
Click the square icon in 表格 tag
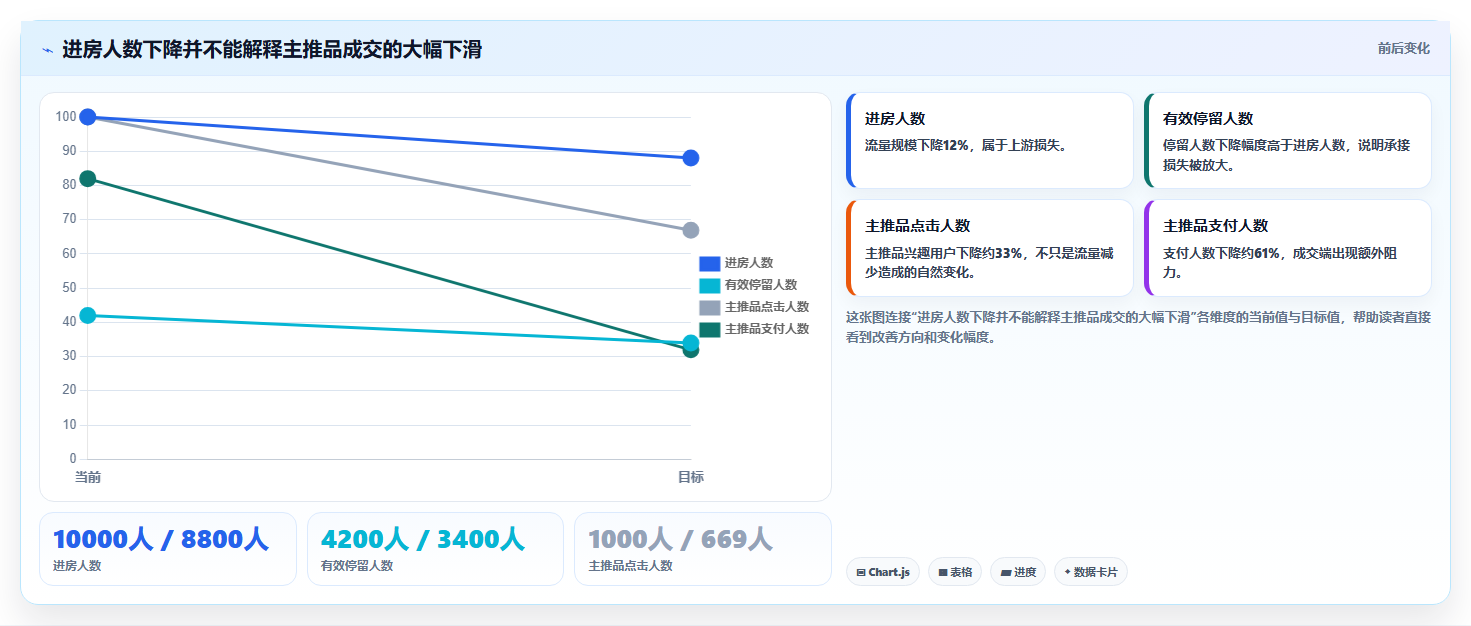(943, 573)
